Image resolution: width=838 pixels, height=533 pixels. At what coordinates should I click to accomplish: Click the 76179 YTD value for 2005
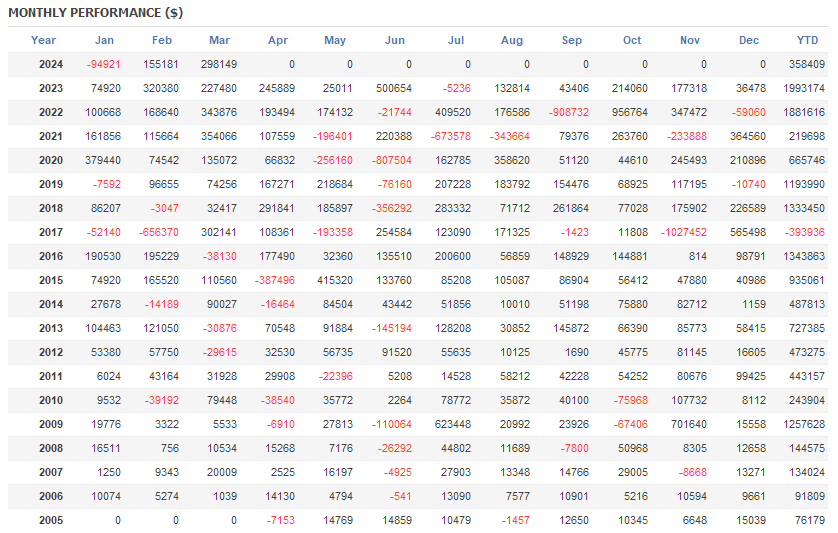click(x=810, y=520)
